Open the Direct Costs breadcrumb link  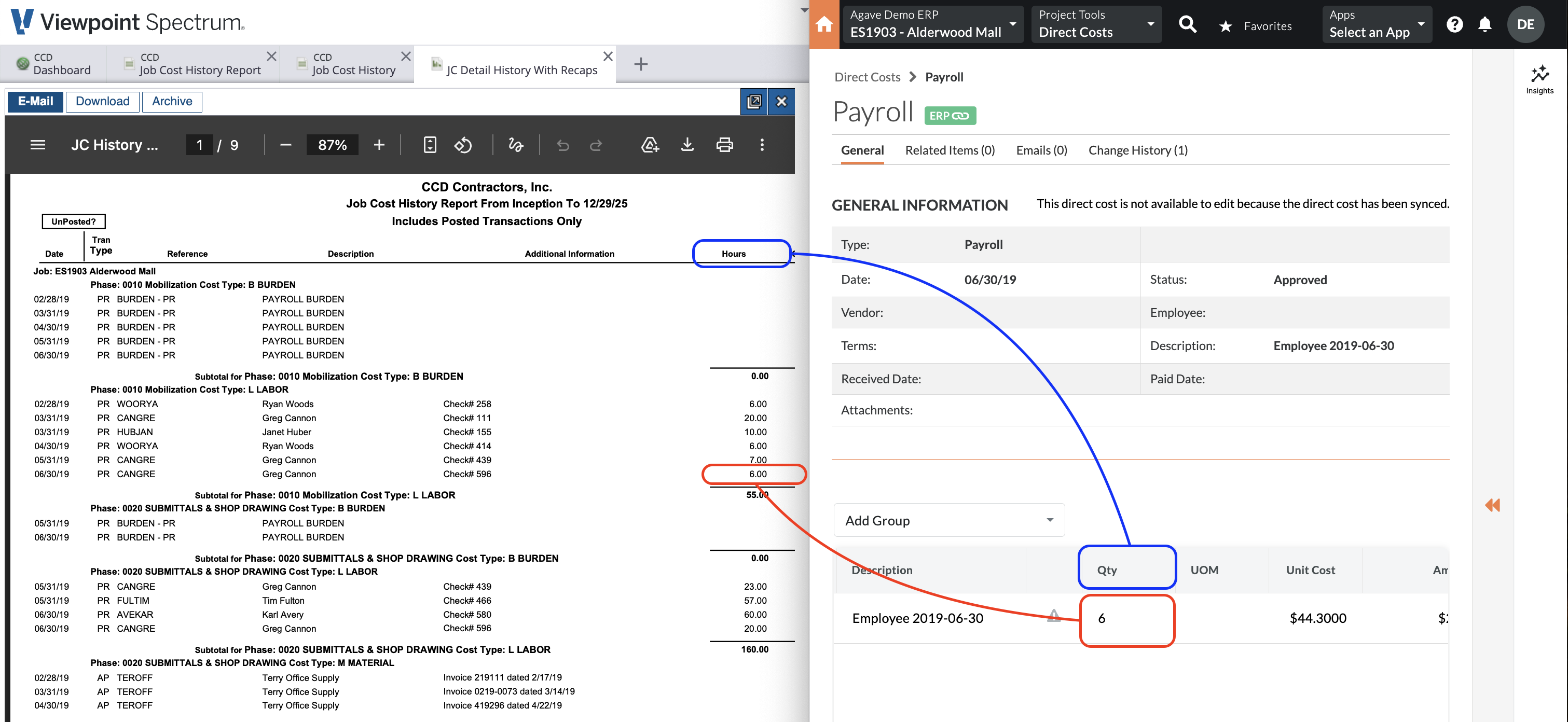pyautogui.click(x=867, y=77)
